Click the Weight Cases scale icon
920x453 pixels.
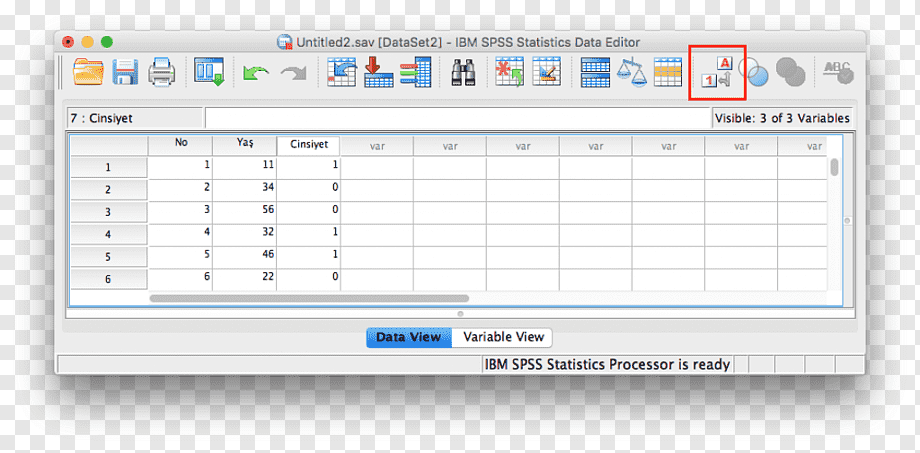631,73
